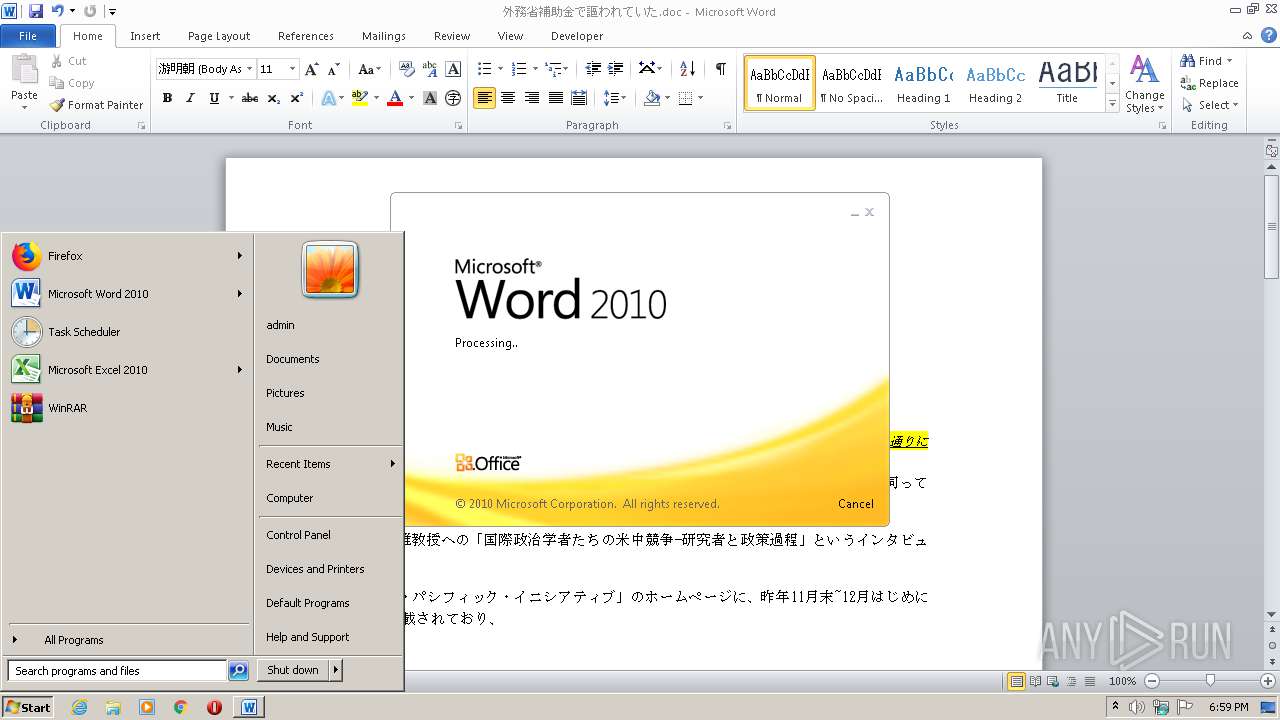Click Align Text Right icon
This screenshot has height=720, width=1280.
[x=532, y=98]
